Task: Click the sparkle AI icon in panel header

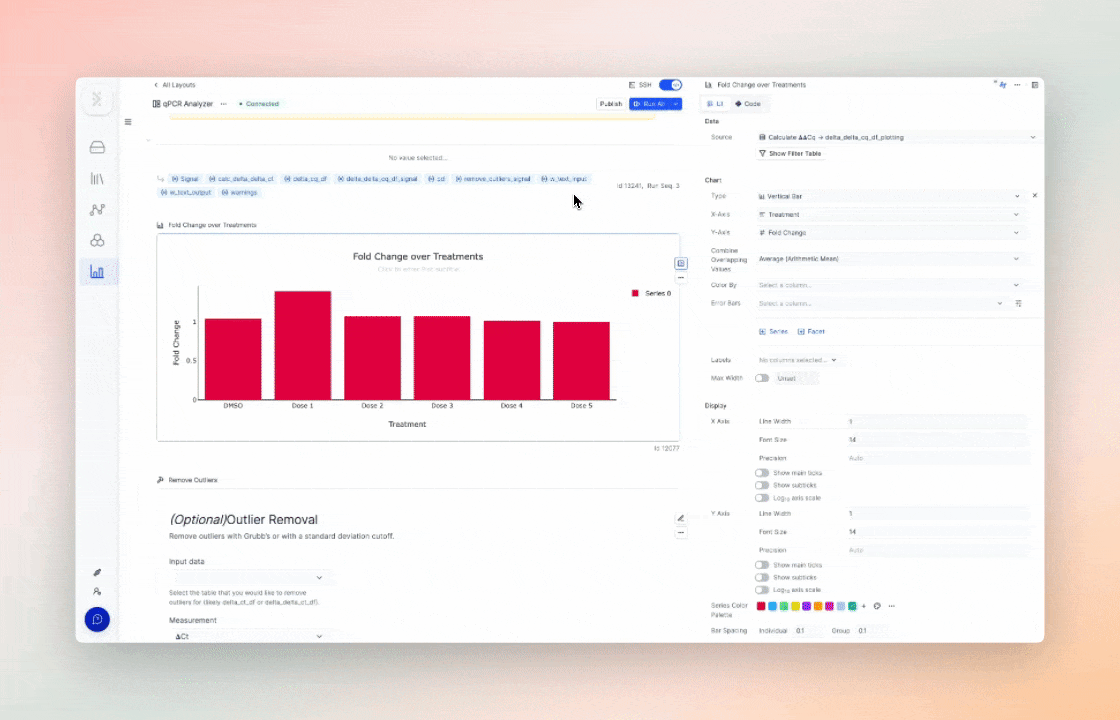Action: pyautogui.click(x=1001, y=85)
